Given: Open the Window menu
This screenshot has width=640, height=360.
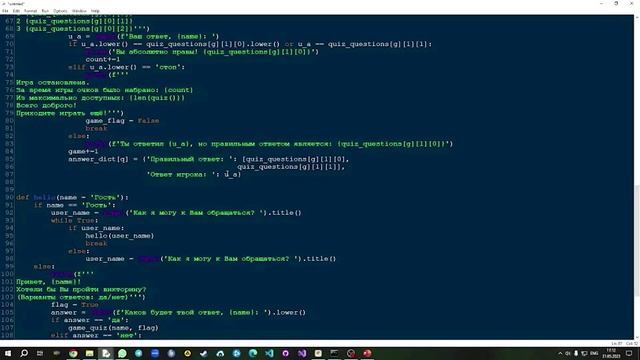Looking at the screenshot, I should [79, 11].
